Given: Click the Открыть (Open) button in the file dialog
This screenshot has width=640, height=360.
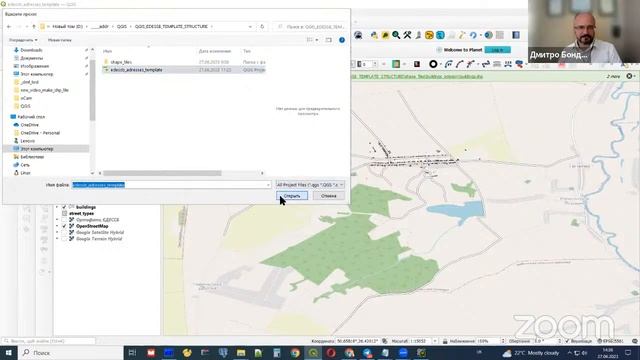Looking at the screenshot, I should pyautogui.click(x=292, y=196).
